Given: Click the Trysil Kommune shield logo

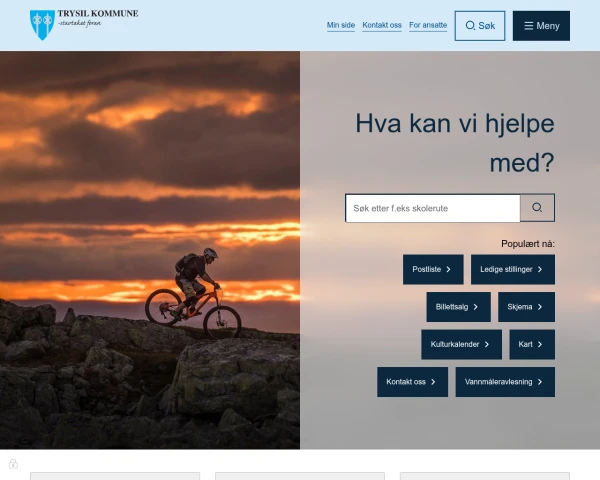Looking at the screenshot, I should (x=42, y=24).
